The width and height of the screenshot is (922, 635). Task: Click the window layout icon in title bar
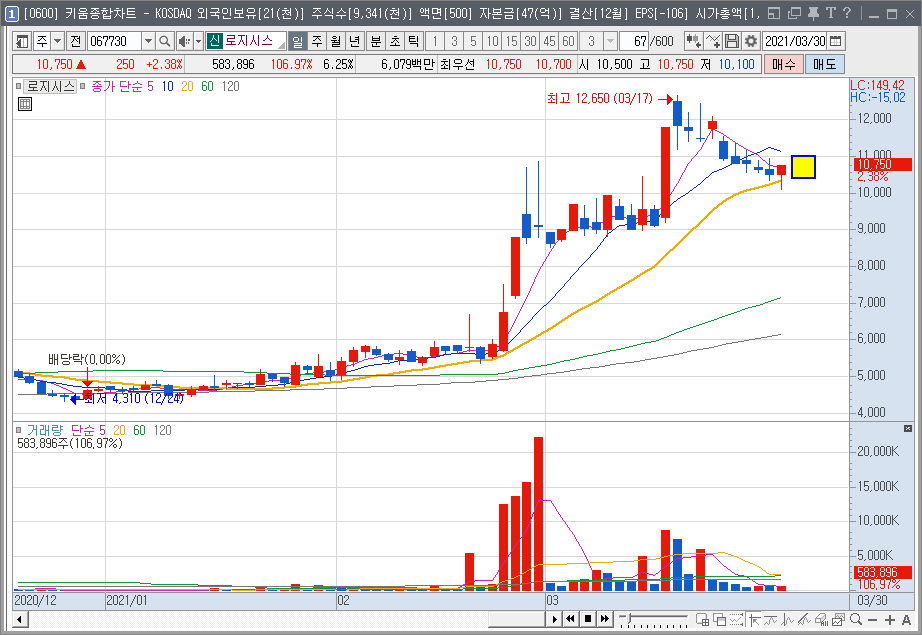click(774, 13)
